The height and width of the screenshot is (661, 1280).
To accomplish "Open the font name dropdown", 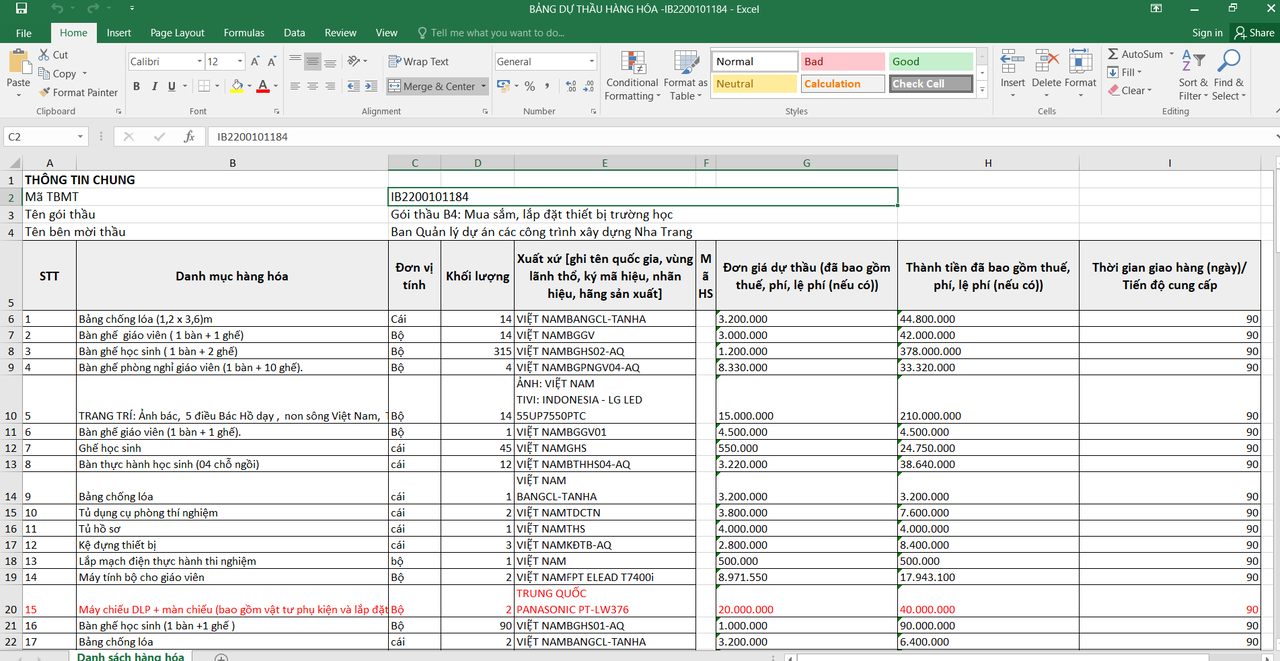I will [197, 62].
